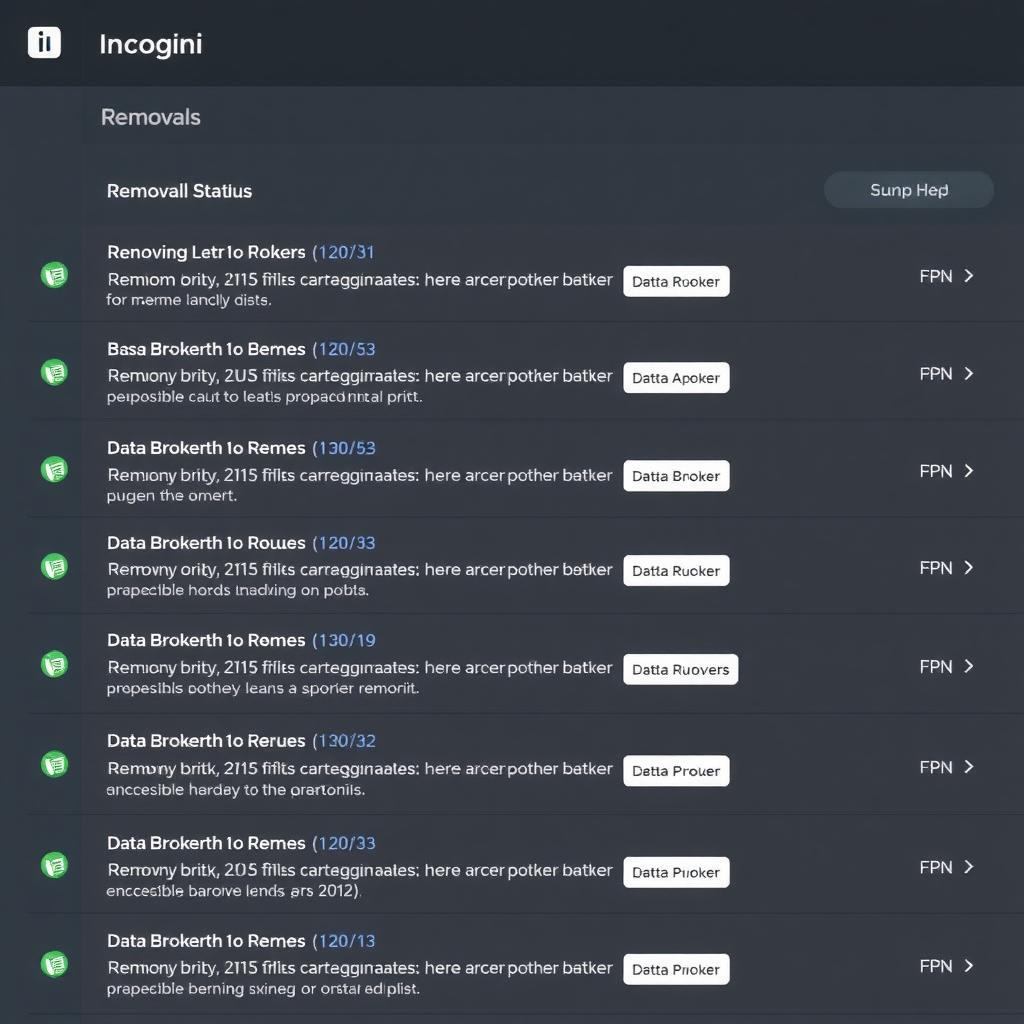Click green status icon for Data Brokerth lo Roues
The width and height of the screenshot is (1024, 1024).
[x=54, y=566]
